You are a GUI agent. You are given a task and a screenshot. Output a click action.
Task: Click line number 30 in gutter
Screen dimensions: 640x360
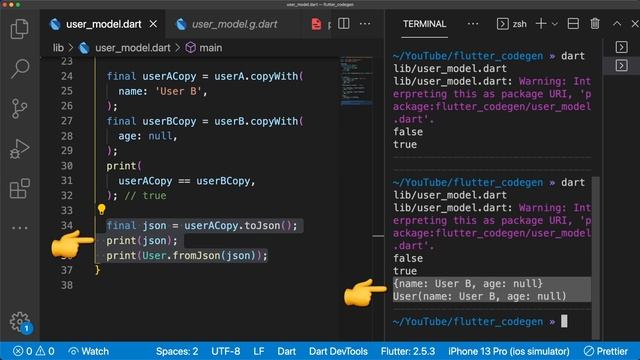coord(67,166)
